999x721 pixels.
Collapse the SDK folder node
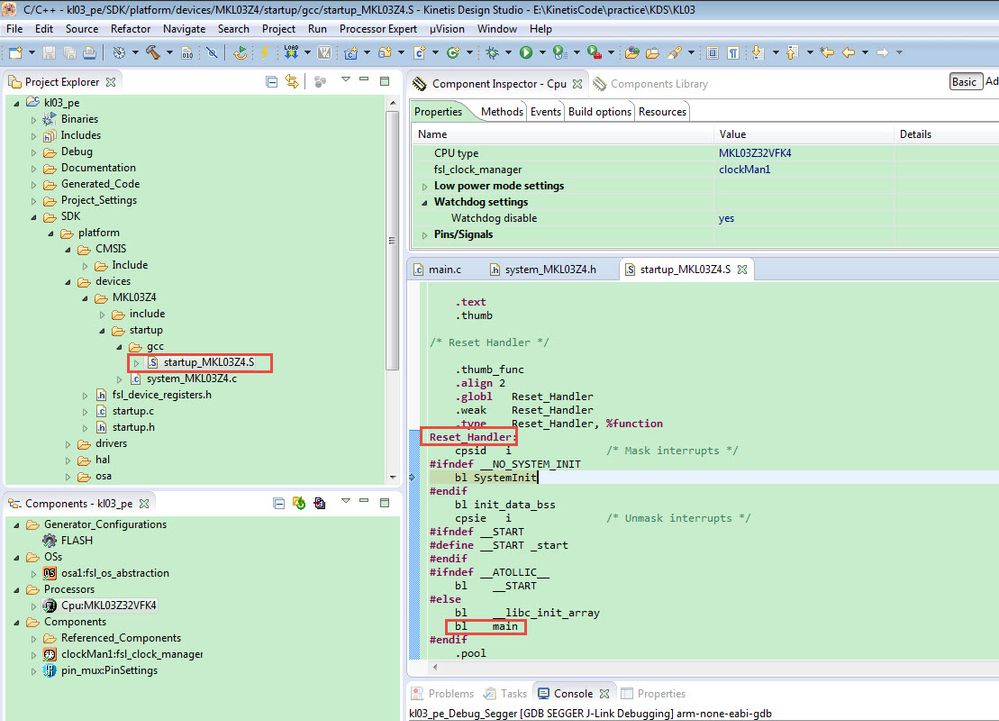point(34,217)
